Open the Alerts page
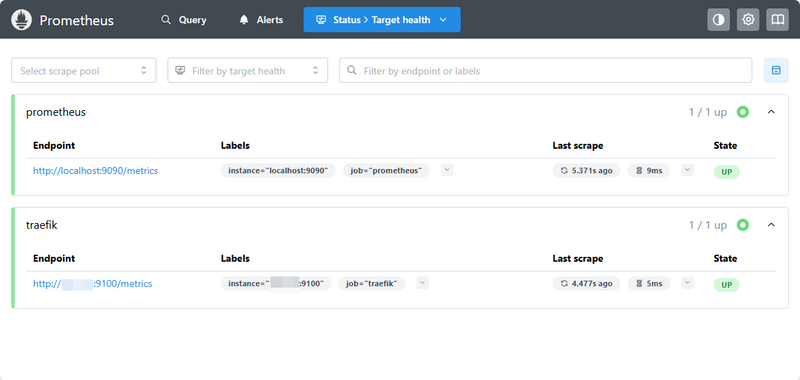Viewport: 800px width, 380px height. (x=261, y=20)
